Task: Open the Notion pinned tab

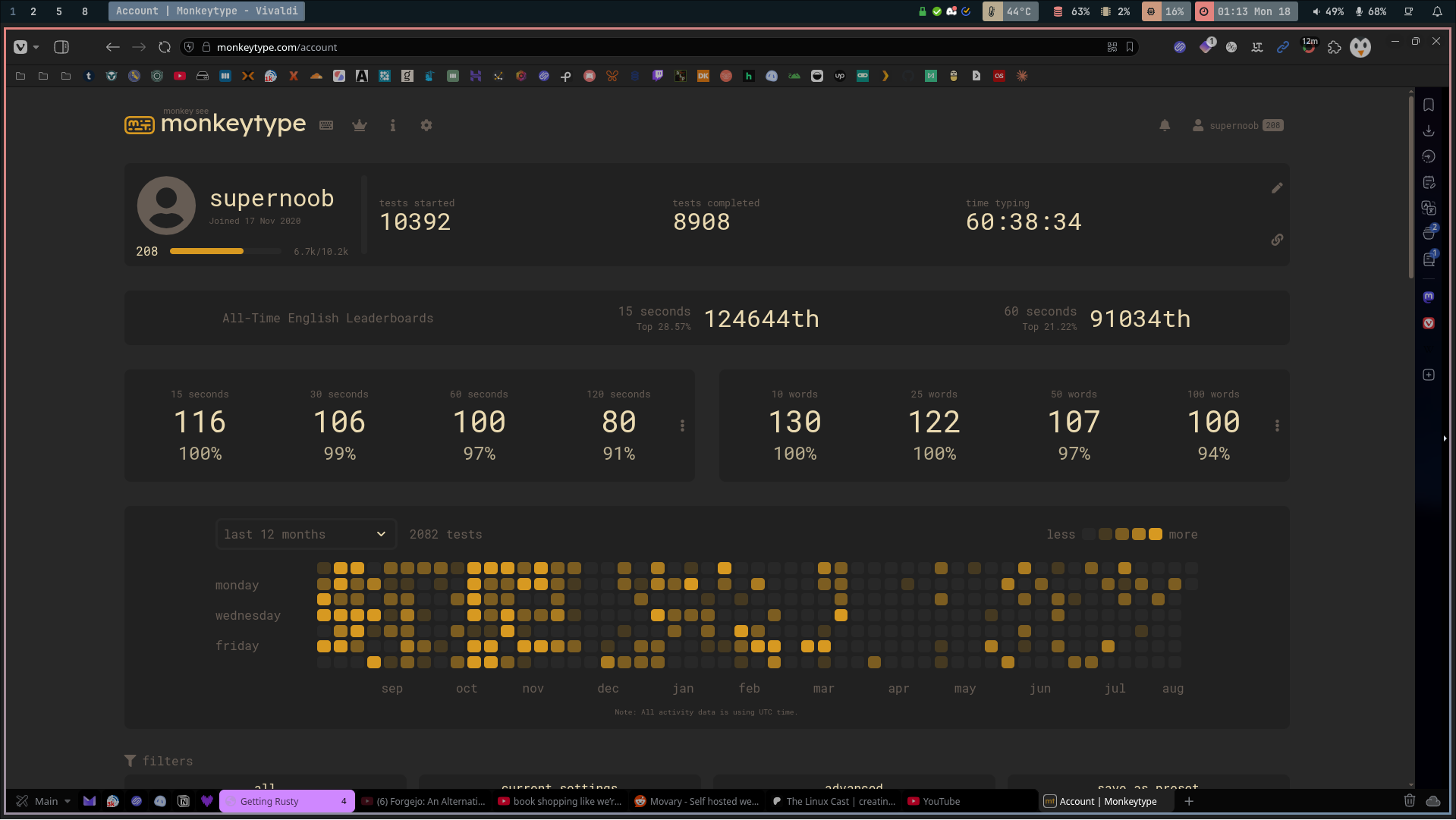Action: tap(184, 801)
